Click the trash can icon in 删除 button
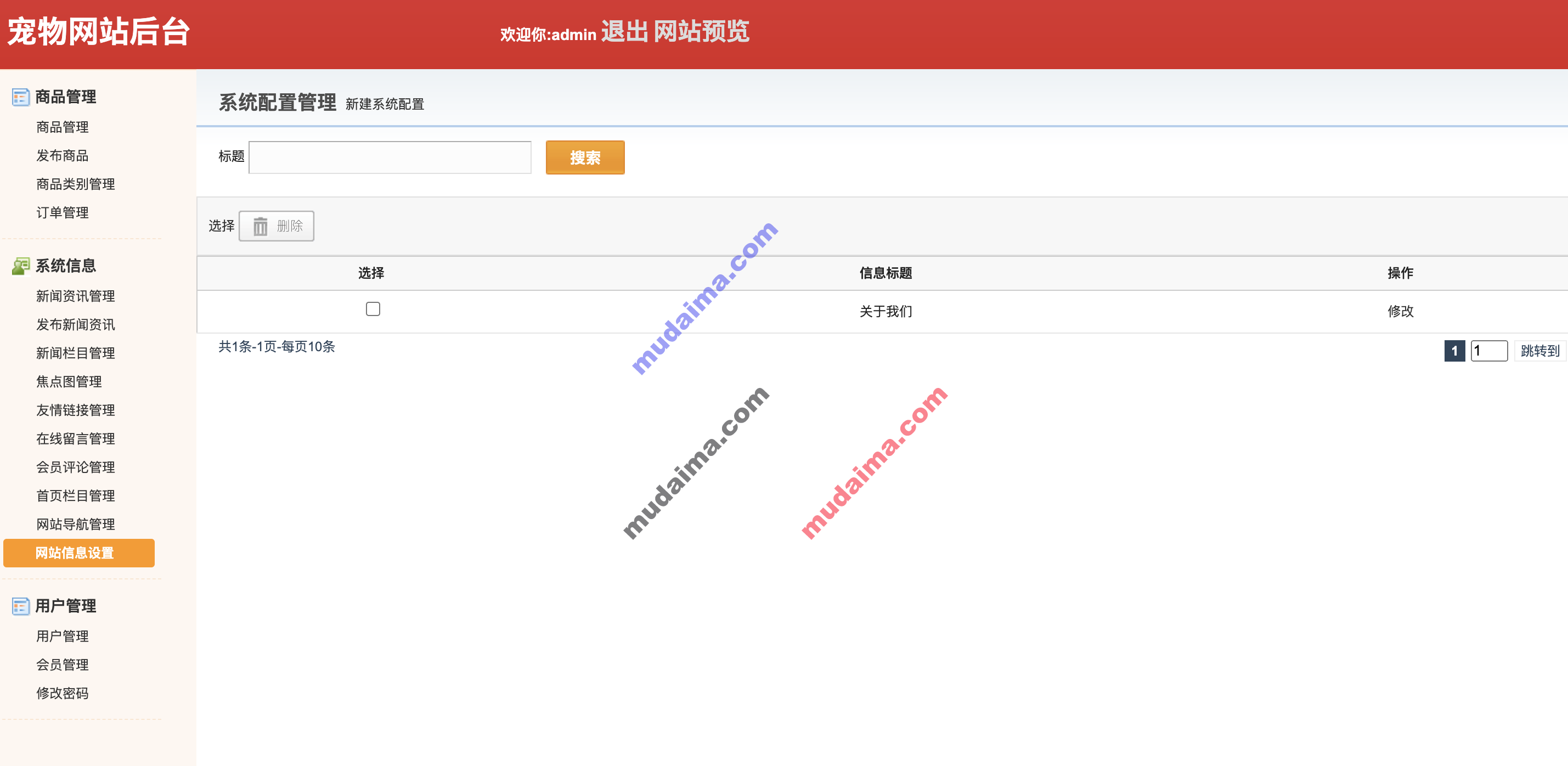This screenshot has height=766, width=1568. [x=261, y=227]
